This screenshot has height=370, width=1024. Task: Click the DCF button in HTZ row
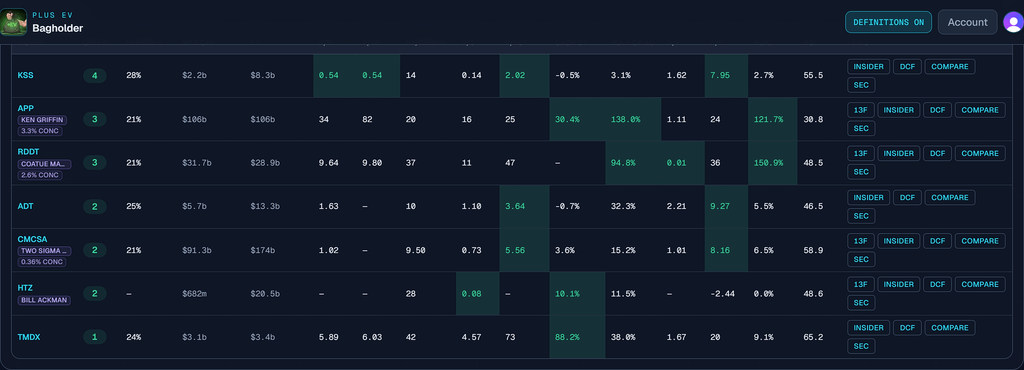click(x=937, y=285)
